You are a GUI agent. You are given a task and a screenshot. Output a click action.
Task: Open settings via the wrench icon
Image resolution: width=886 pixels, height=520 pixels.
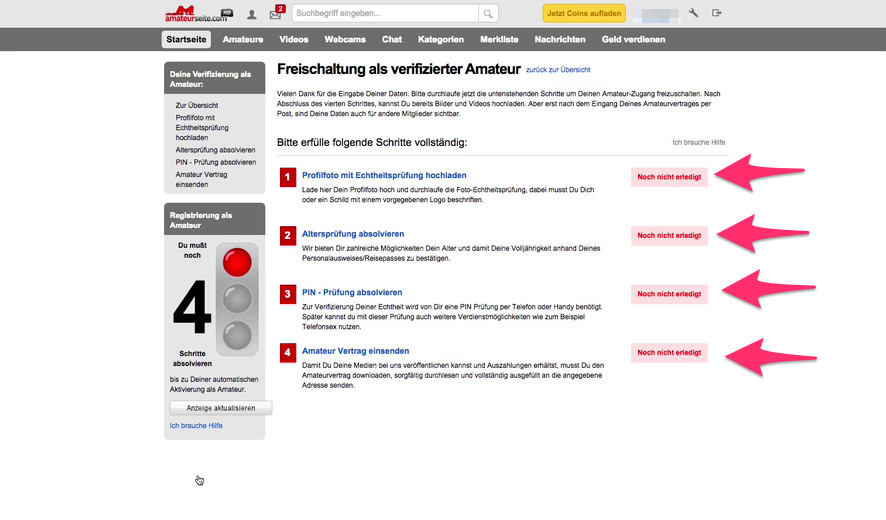pos(693,13)
